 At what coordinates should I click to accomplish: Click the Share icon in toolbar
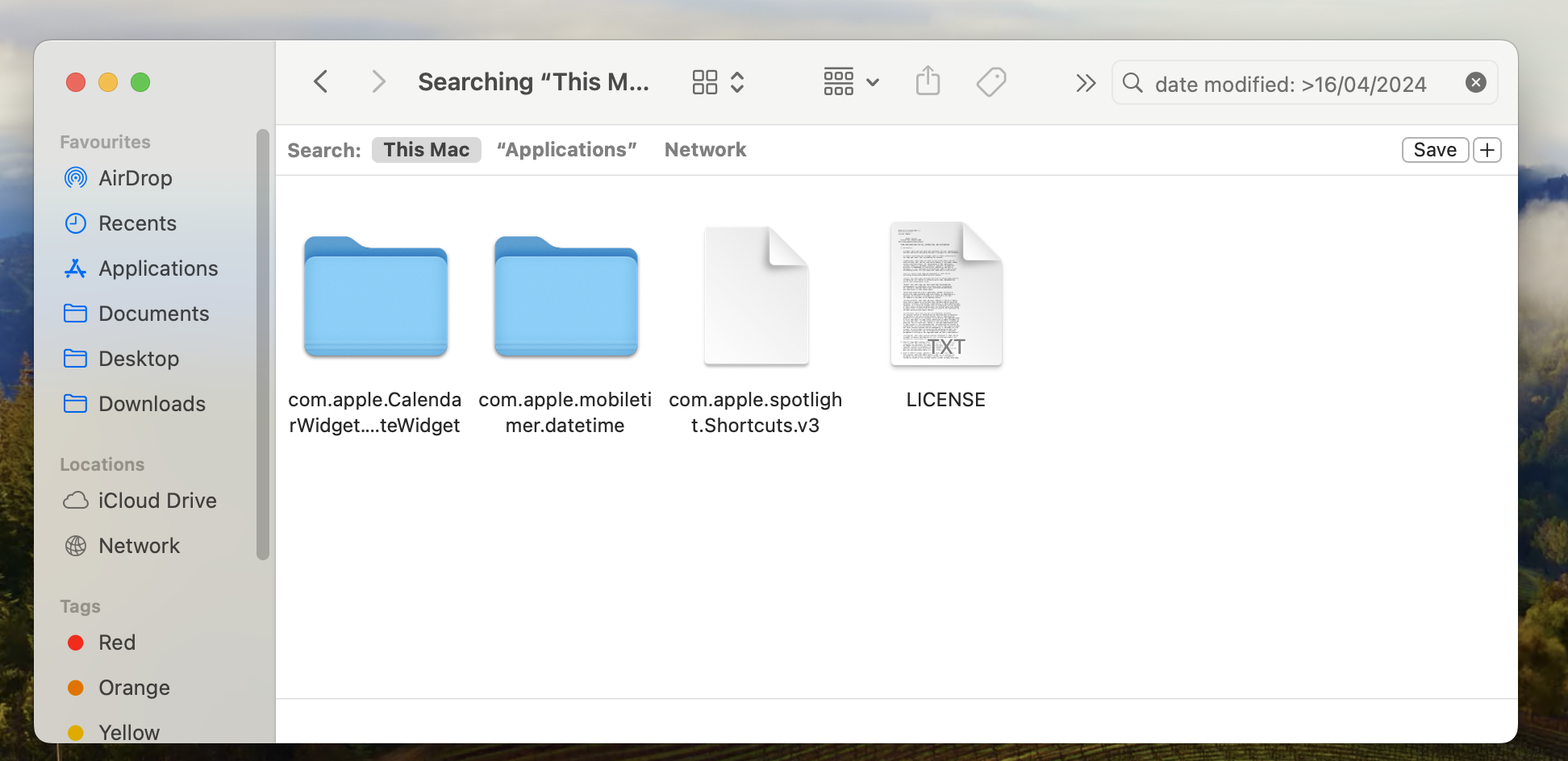tap(928, 81)
